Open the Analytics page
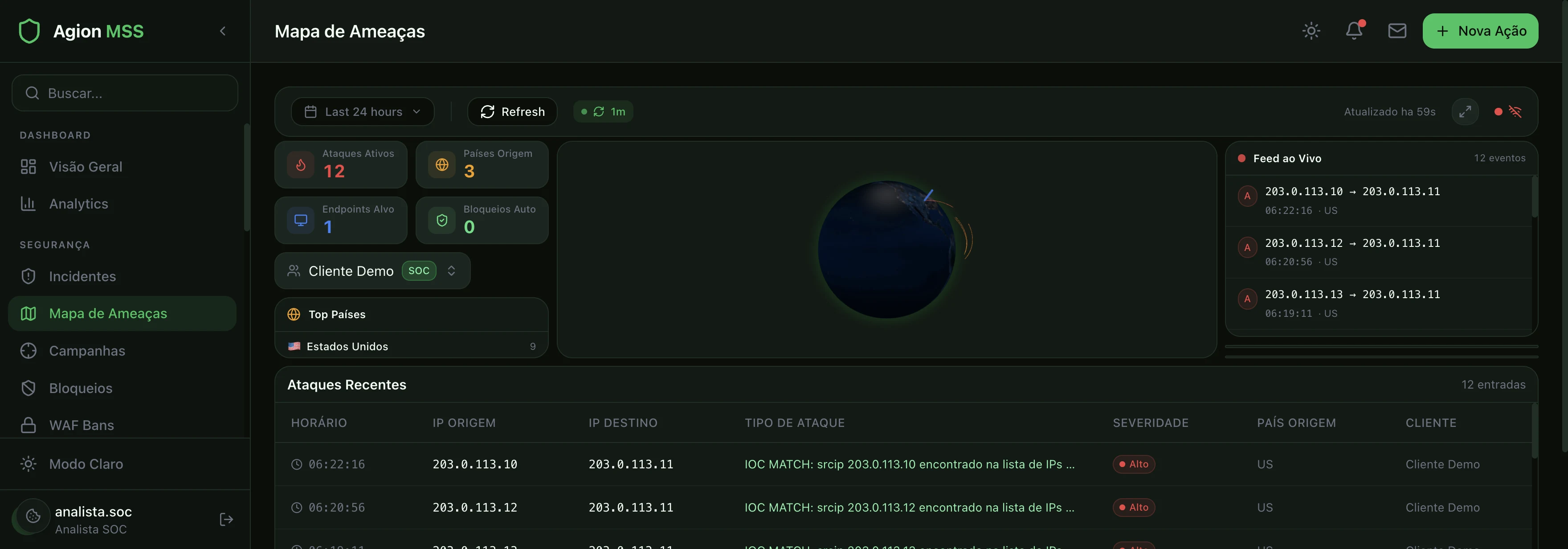Viewport: 1568px width, 549px height. [x=122, y=204]
